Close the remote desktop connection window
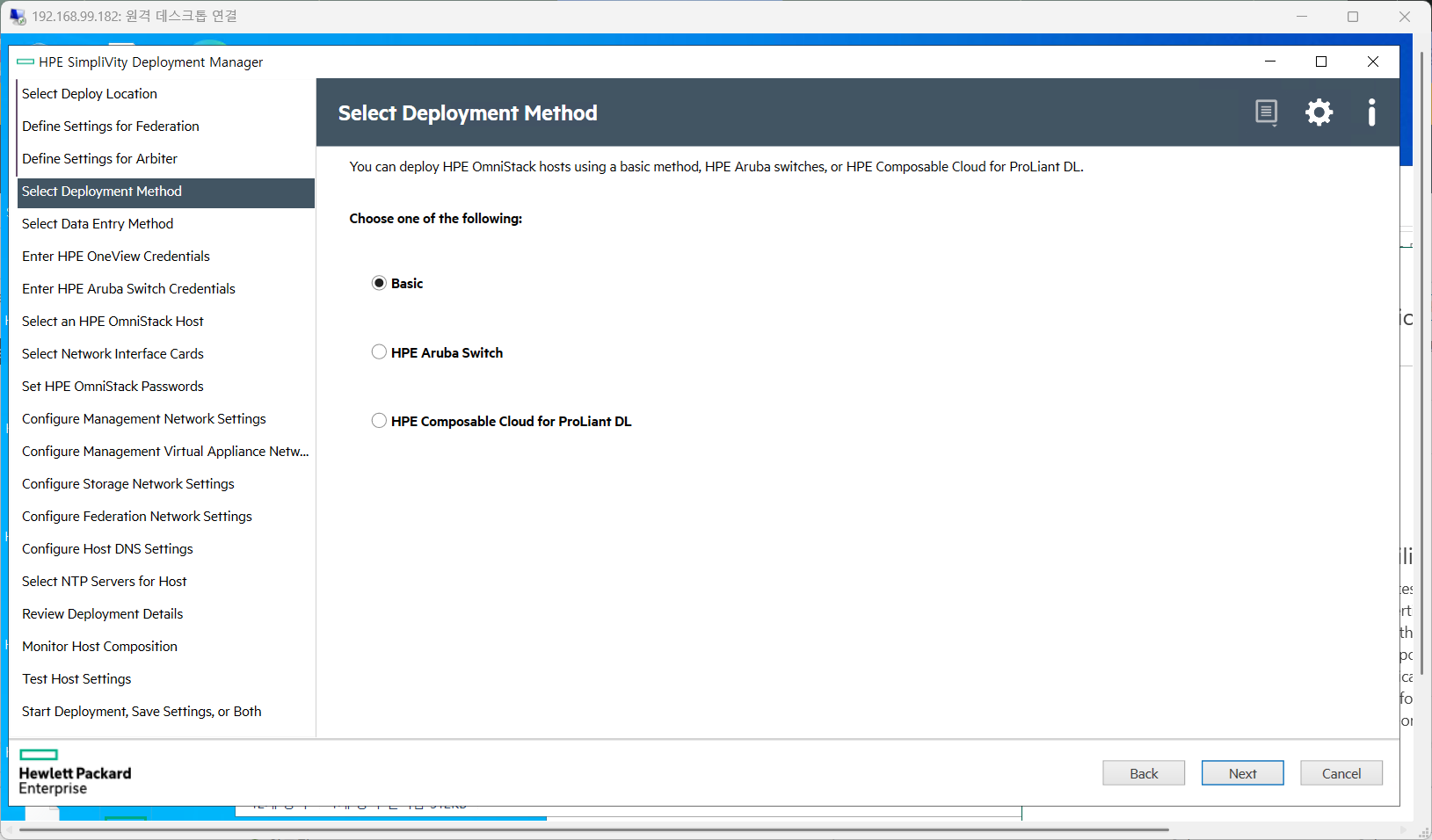 (1405, 17)
